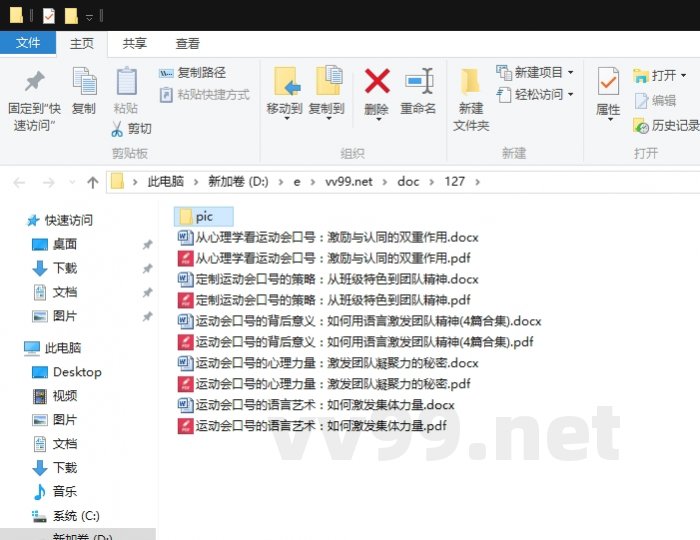Open 图片 under This PC
Image resolution: width=700 pixels, height=540 pixels.
(54, 420)
